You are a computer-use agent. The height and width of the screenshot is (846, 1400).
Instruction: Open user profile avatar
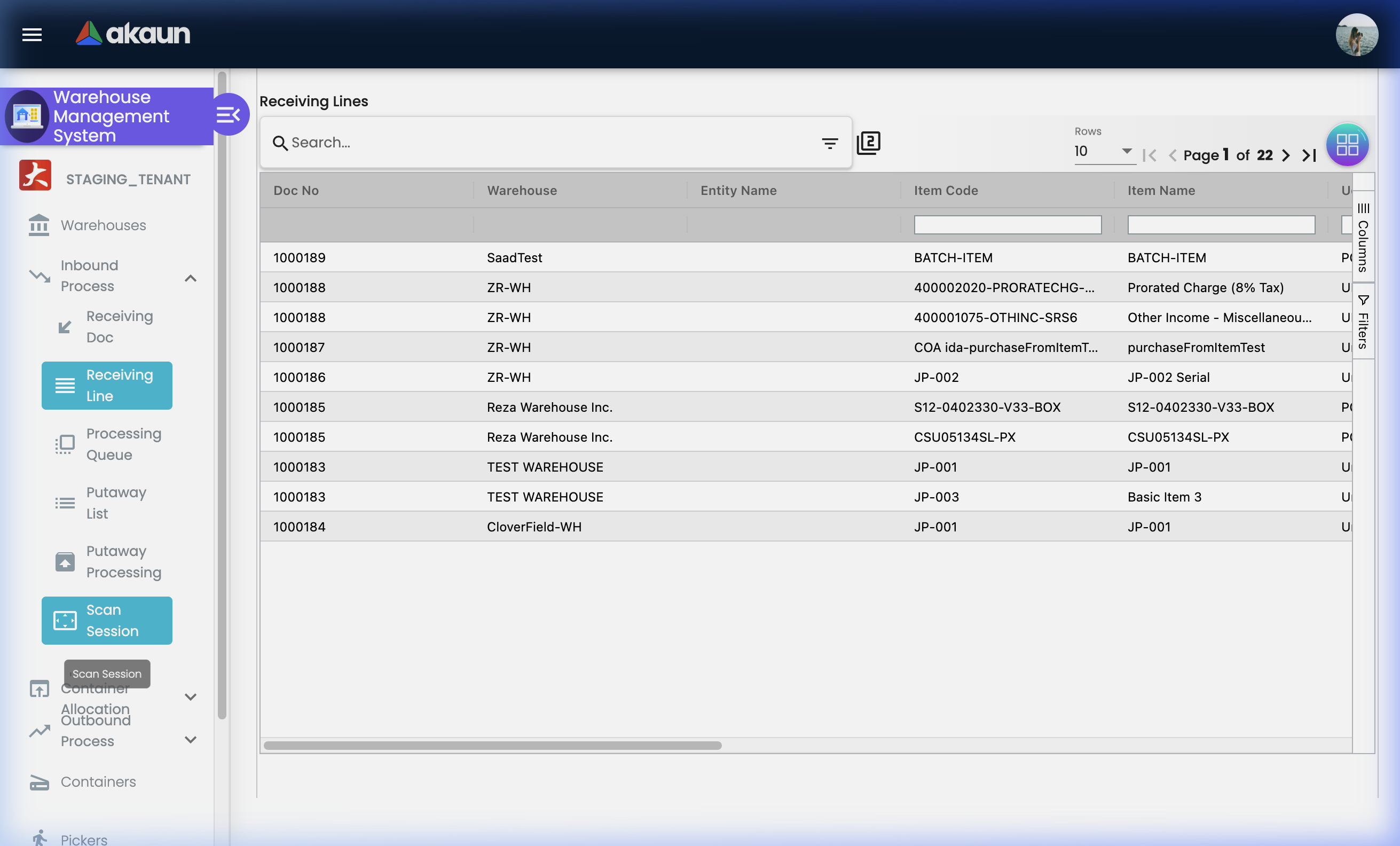click(1356, 35)
